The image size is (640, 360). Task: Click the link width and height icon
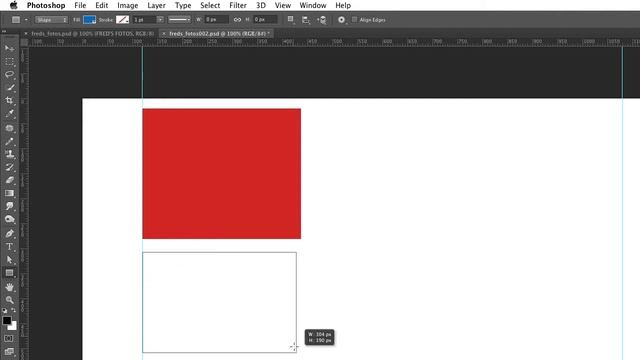coord(237,20)
